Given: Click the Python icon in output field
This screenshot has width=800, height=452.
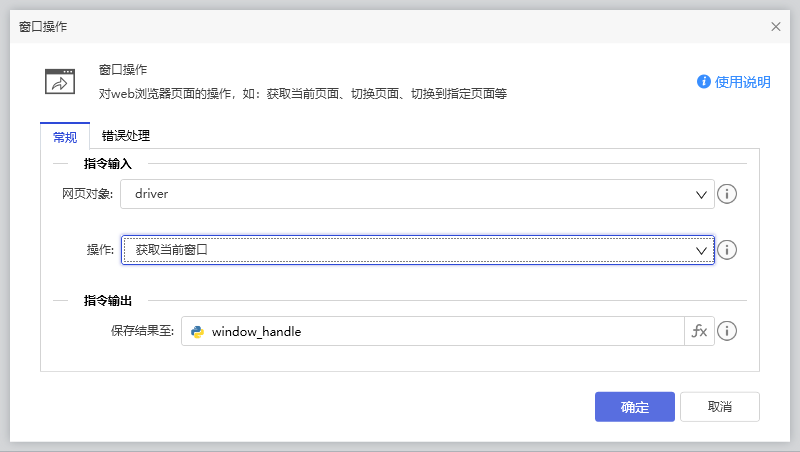Looking at the screenshot, I should pyautogui.click(x=198, y=331).
